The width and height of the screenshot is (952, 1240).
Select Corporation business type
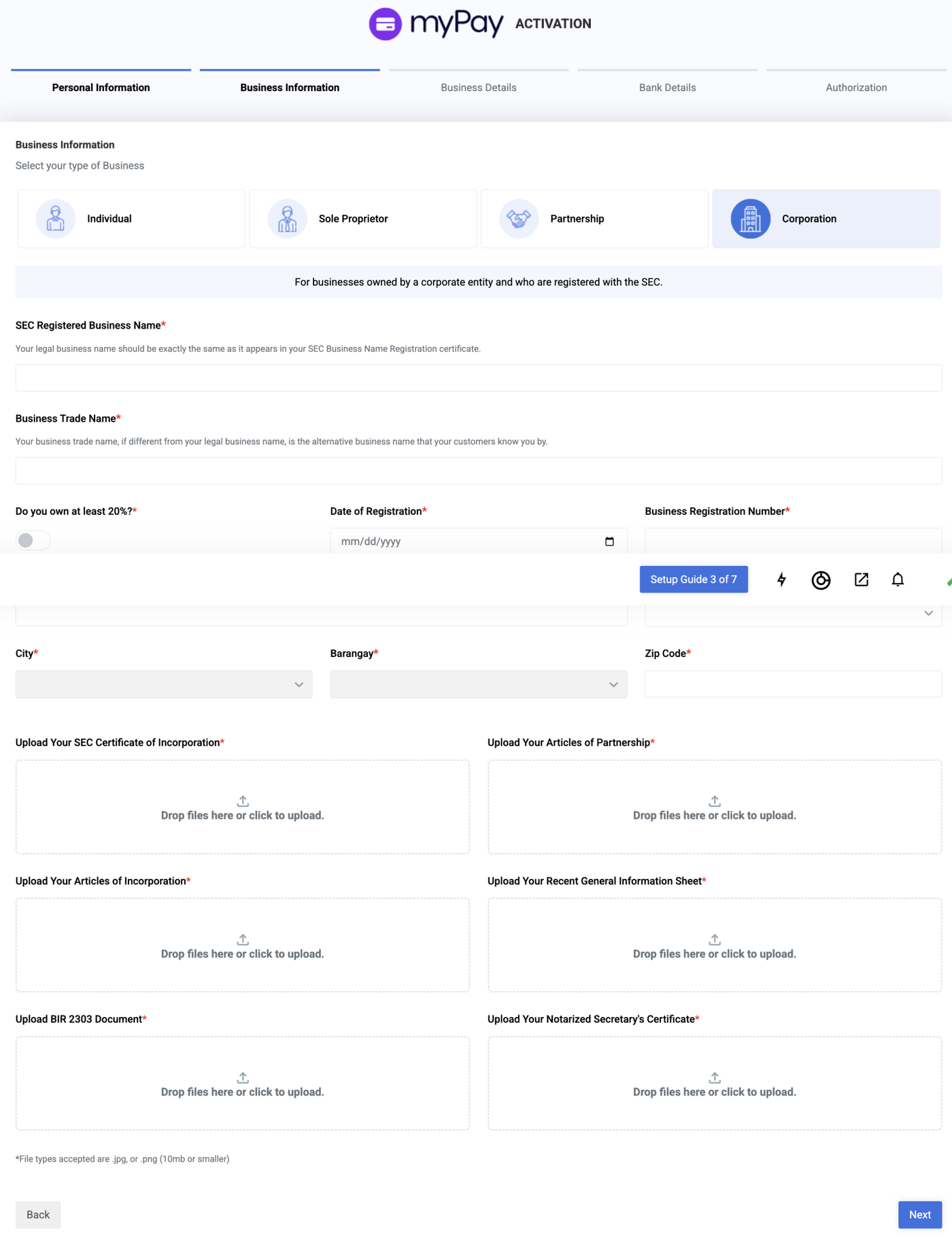tap(826, 219)
